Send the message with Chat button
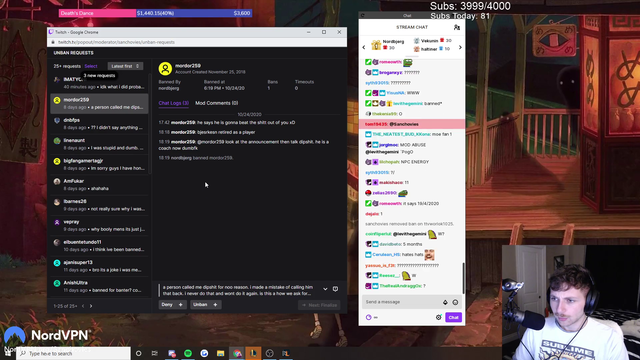640x360 pixels. (453, 317)
